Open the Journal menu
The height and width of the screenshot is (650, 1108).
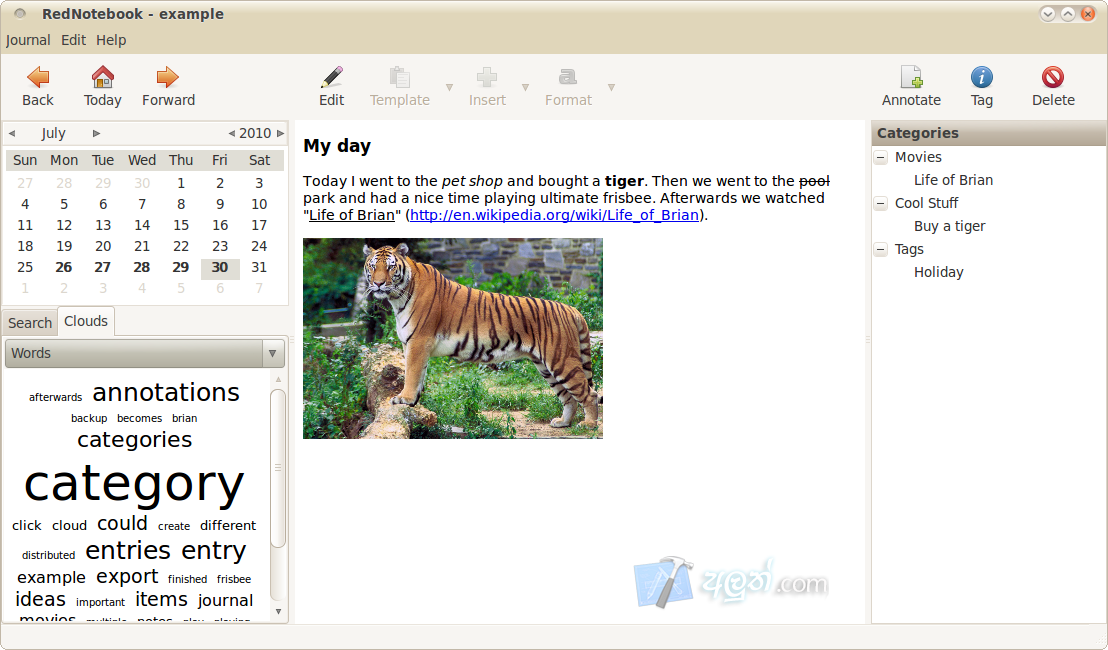pyautogui.click(x=27, y=40)
